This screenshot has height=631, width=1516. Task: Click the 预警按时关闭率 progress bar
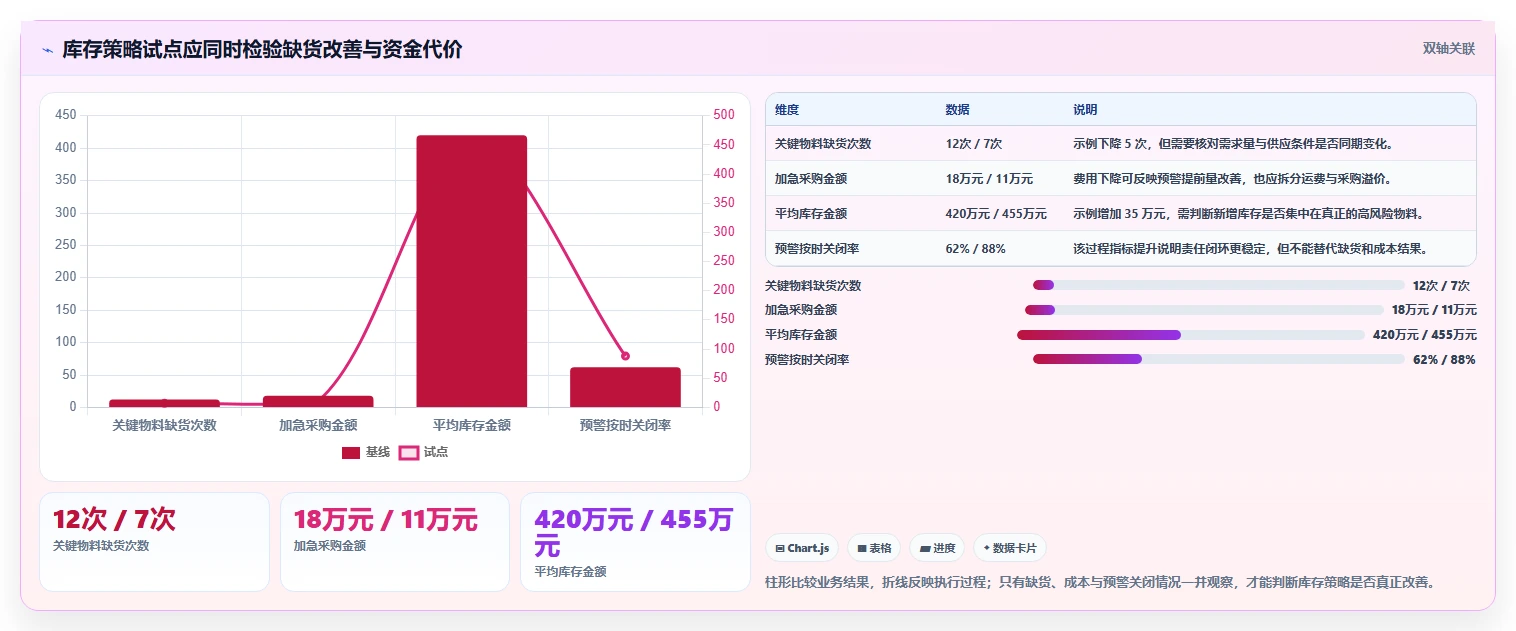(x=1219, y=359)
